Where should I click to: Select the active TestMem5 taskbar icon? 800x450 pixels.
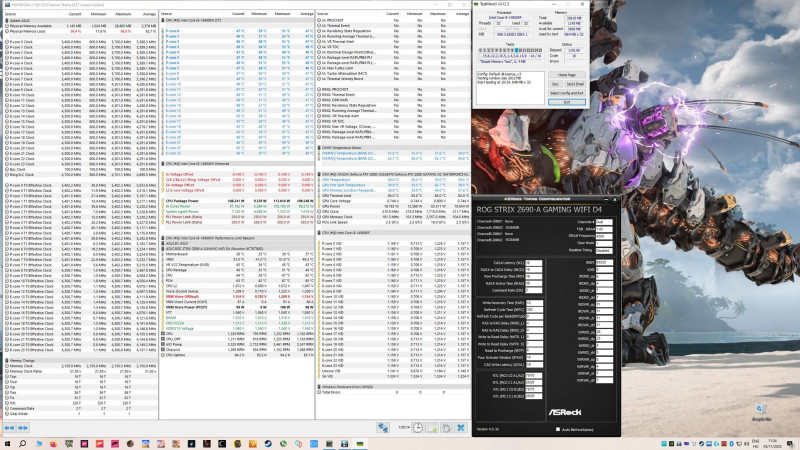360,444
